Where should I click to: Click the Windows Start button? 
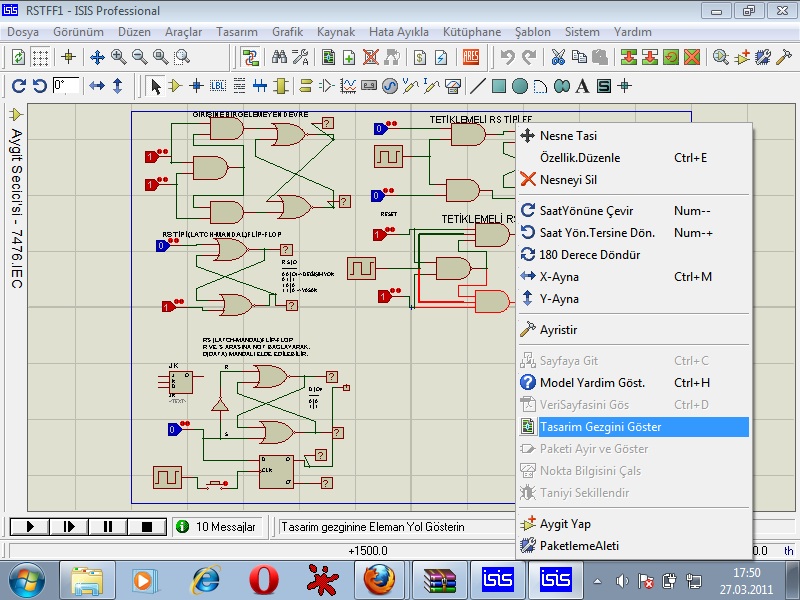(x=27, y=580)
